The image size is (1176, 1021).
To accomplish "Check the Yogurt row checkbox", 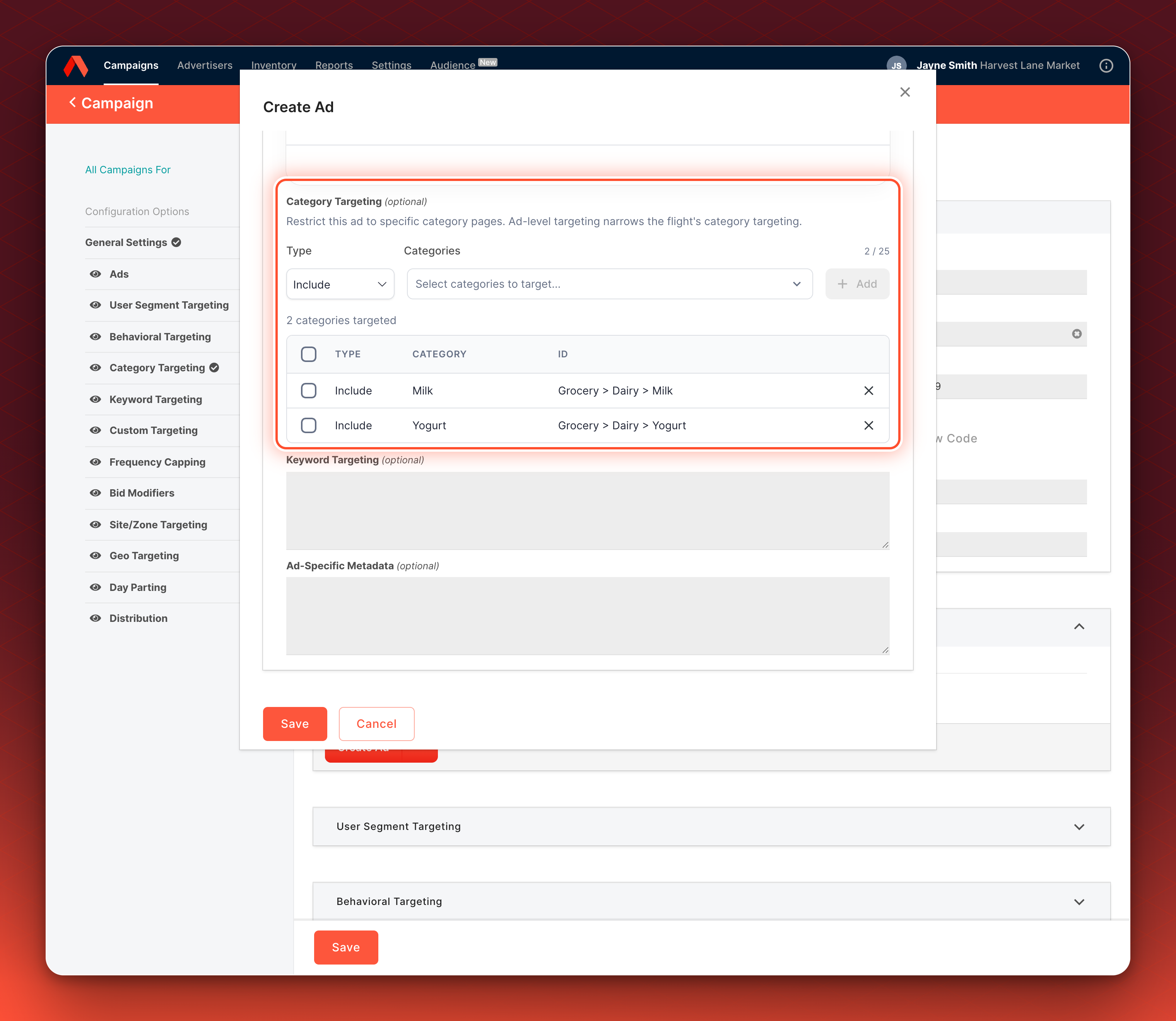I will click(309, 425).
